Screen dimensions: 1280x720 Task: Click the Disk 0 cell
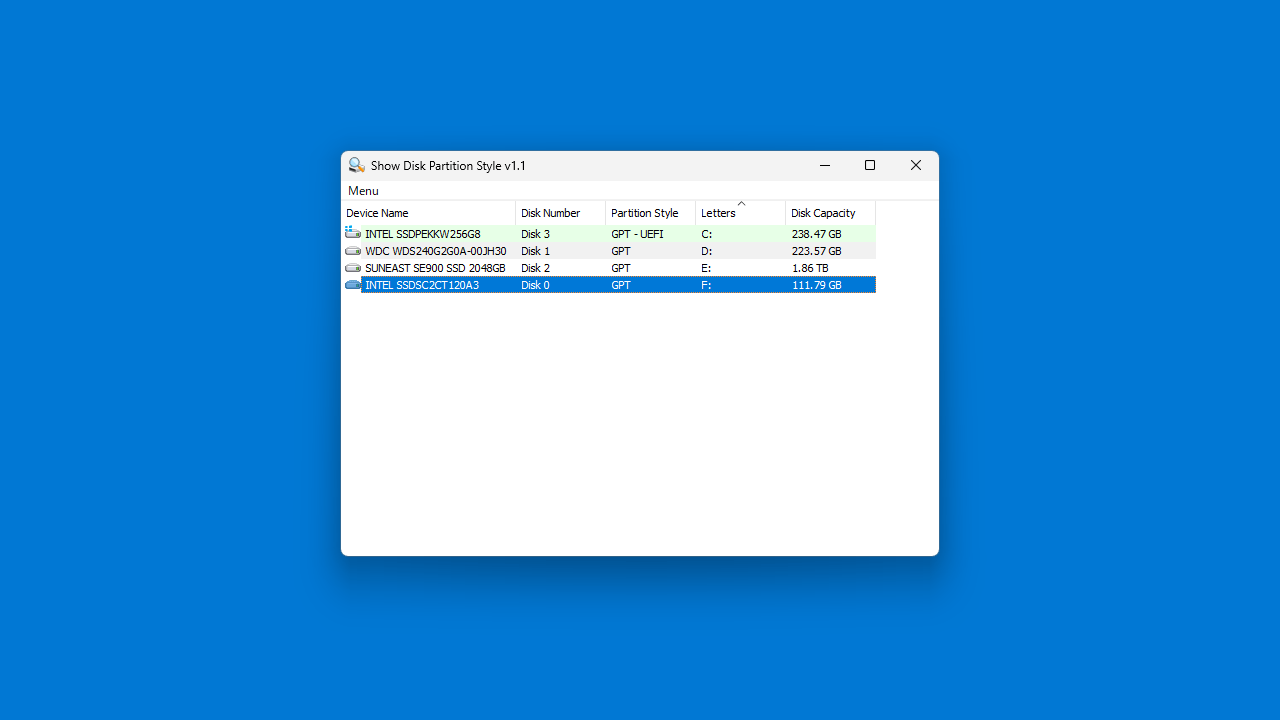[536, 285]
